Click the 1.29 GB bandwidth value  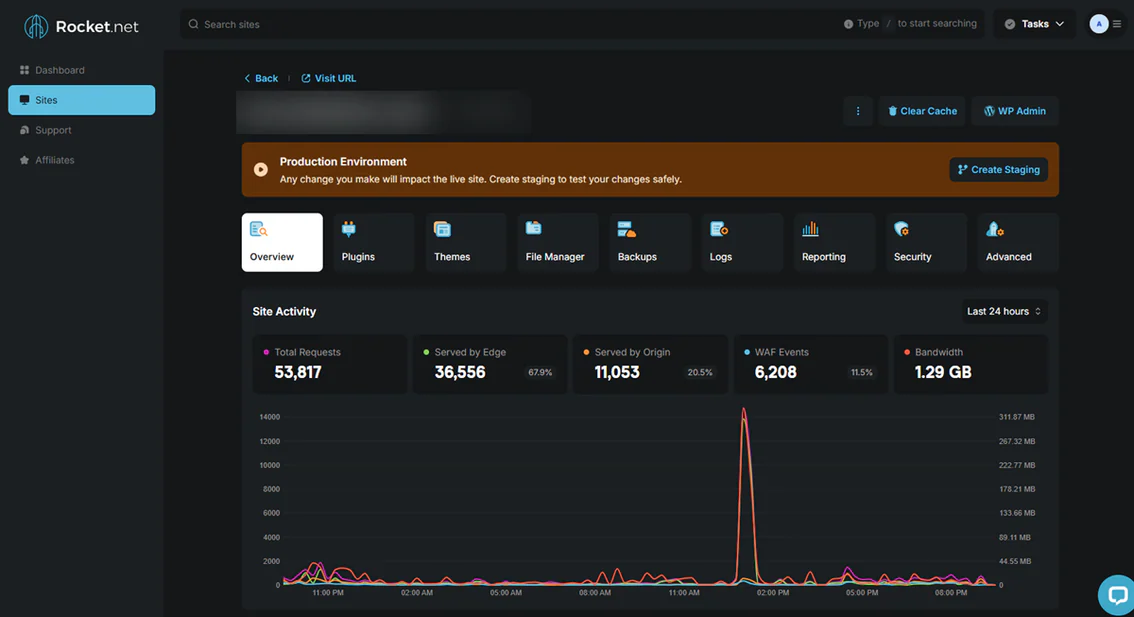point(943,372)
